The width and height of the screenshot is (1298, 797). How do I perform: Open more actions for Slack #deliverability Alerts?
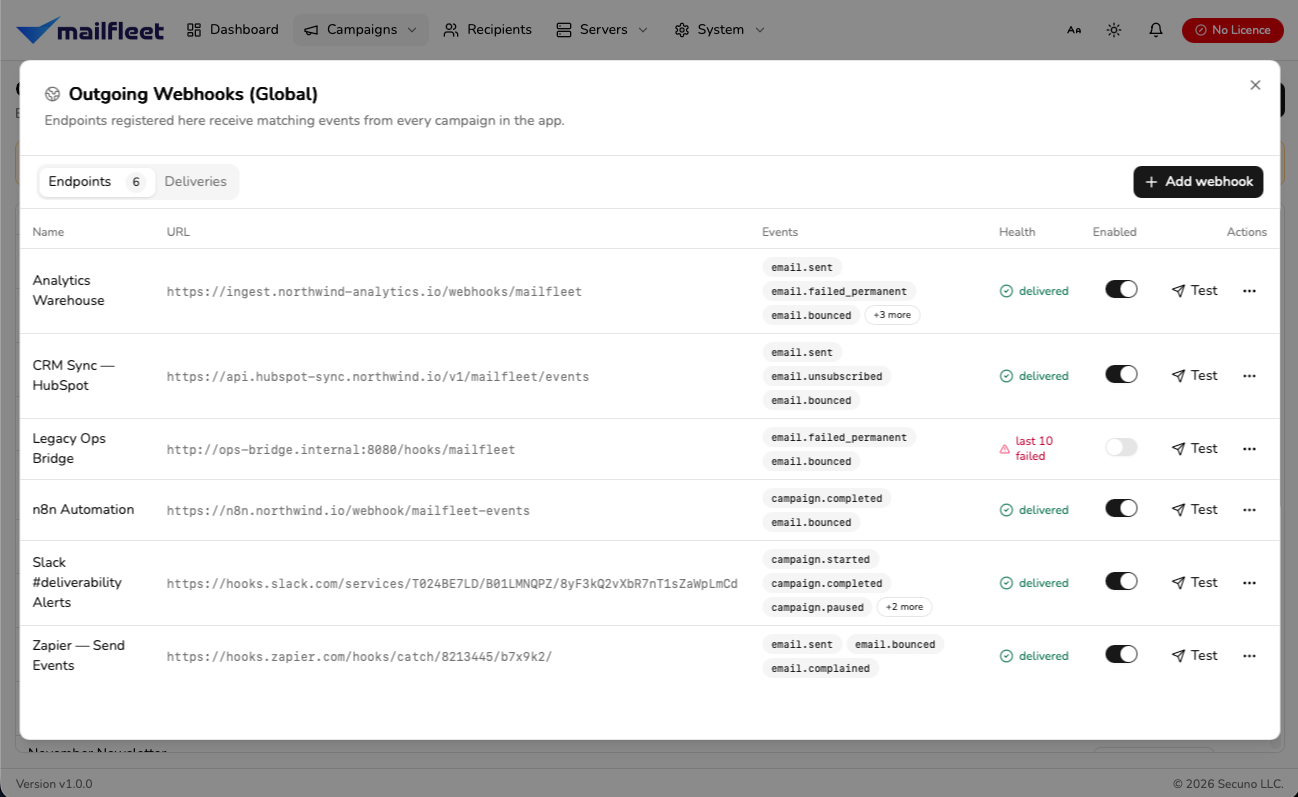pyautogui.click(x=1249, y=583)
